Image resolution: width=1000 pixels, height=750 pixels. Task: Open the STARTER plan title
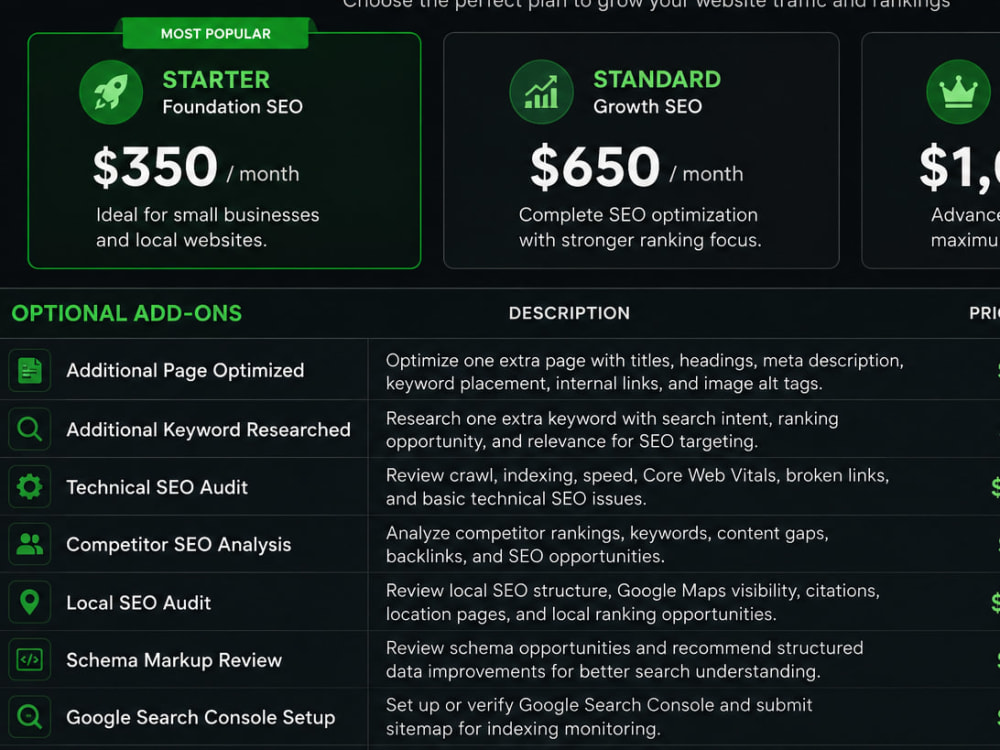click(x=216, y=80)
